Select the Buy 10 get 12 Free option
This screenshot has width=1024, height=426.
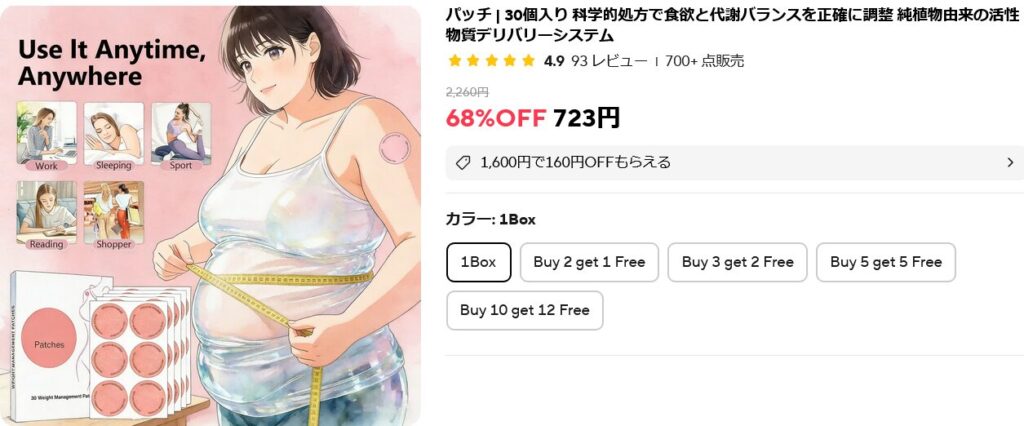524,310
